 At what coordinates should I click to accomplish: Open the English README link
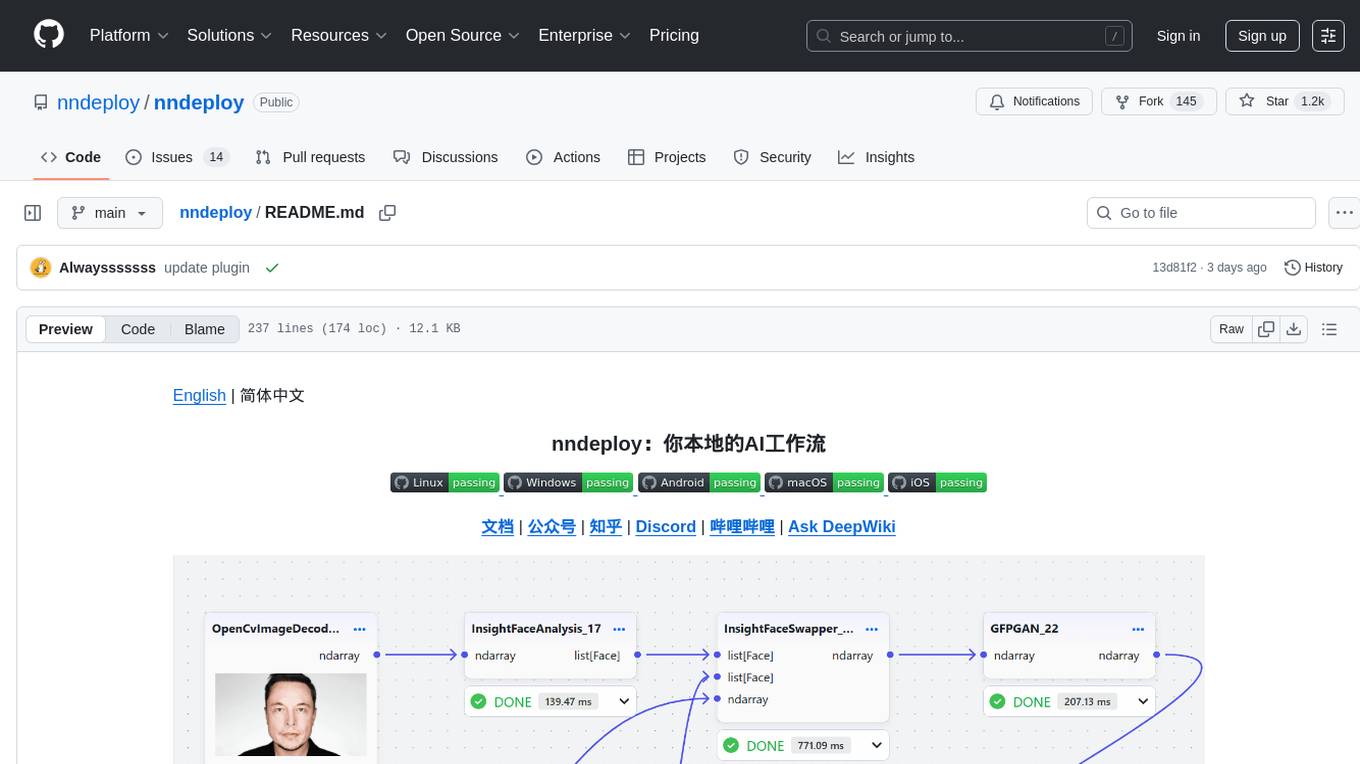tap(199, 395)
